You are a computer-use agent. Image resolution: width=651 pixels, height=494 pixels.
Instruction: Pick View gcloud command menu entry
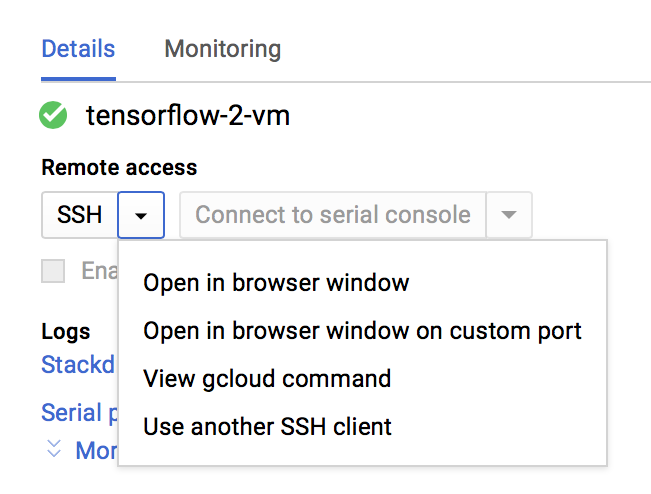point(267,379)
